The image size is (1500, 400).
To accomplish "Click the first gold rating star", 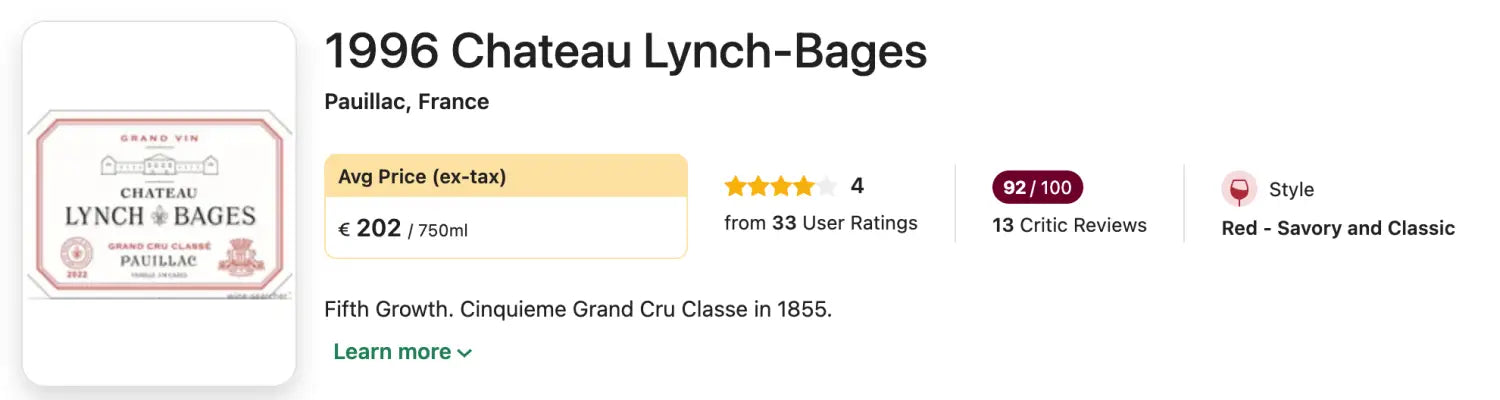I will (736, 186).
